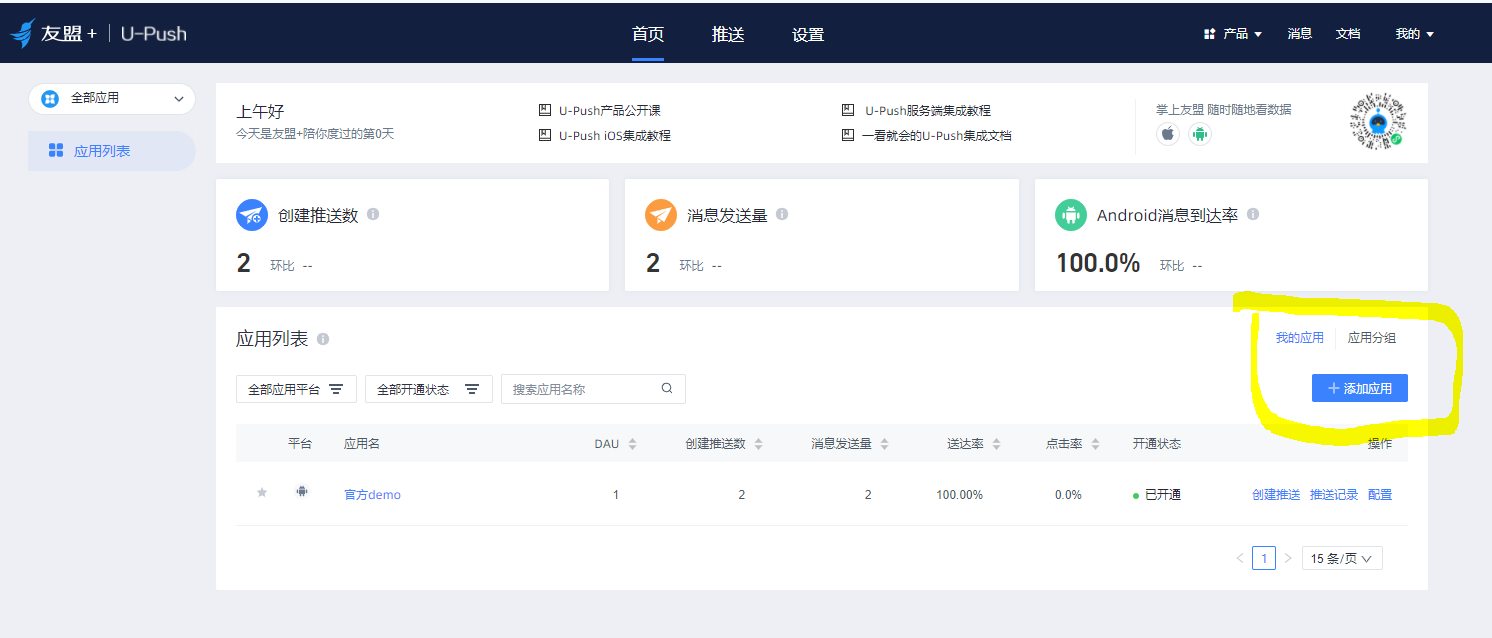Image resolution: width=1492 pixels, height=638 pixels.
Task: Click the 消息发送量 orange plane icon
Action: (x=661, y=215)
